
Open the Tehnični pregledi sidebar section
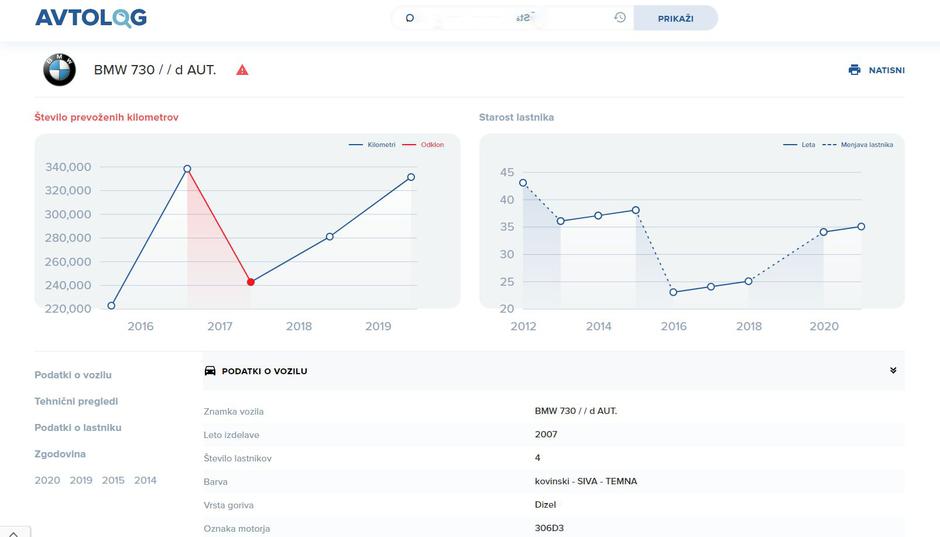click(76, 401)
